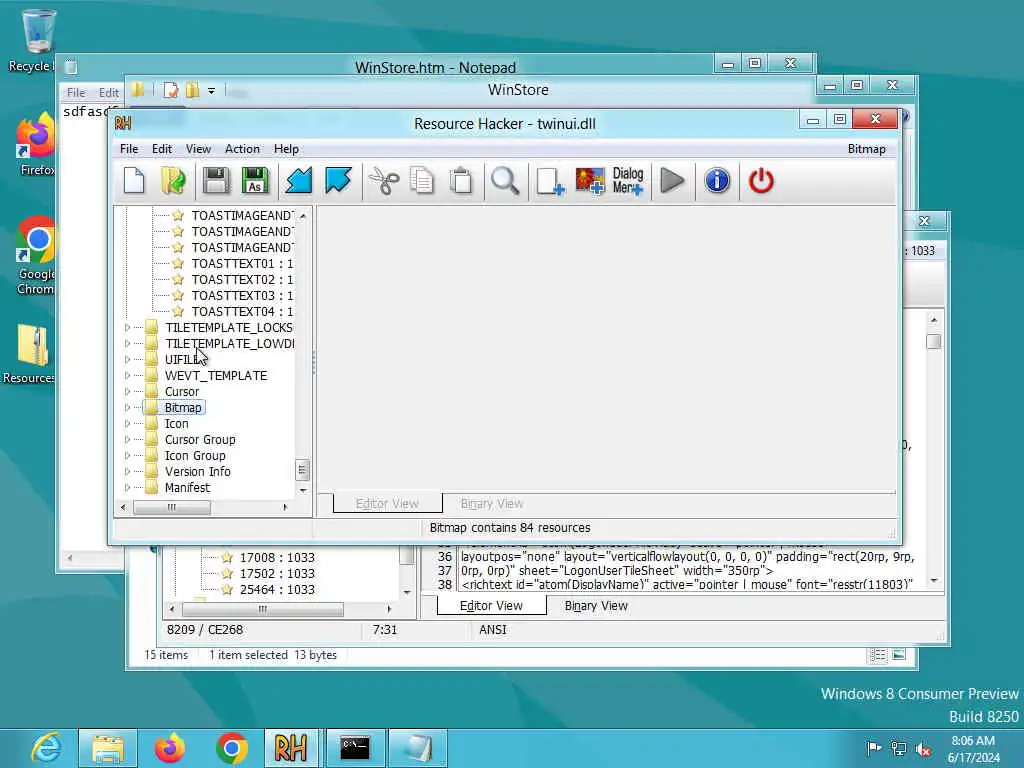Open a file using the green folder icon

173,181
